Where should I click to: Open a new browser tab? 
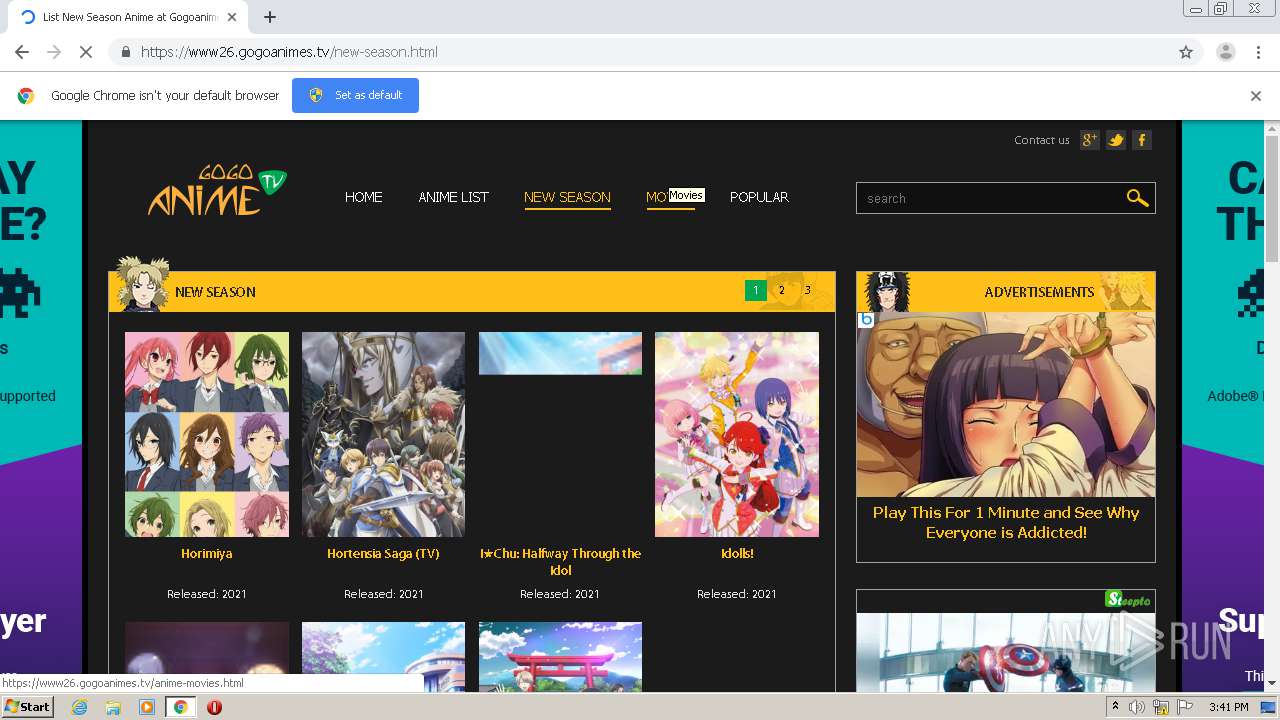click(270, 17)
